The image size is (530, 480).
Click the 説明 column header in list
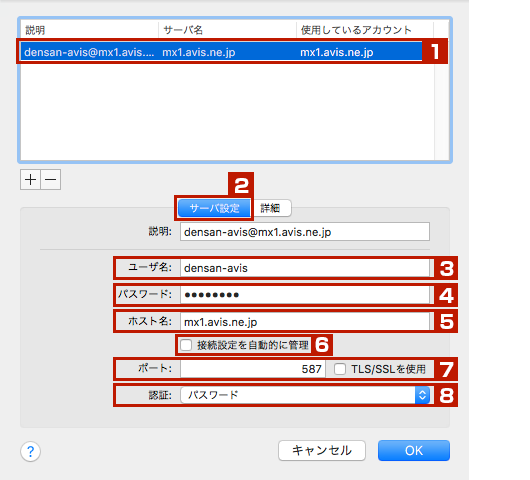(90, 30)
